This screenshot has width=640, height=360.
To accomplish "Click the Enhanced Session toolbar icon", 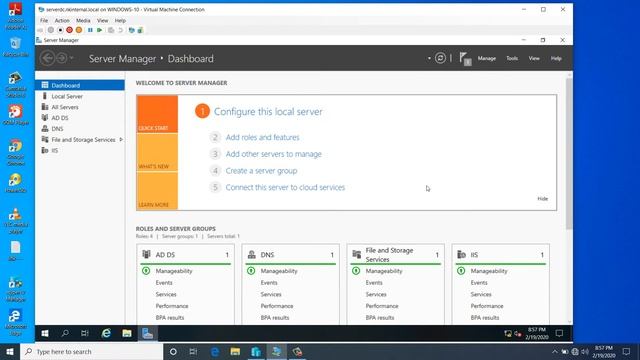I will click(x=131, y=30).
